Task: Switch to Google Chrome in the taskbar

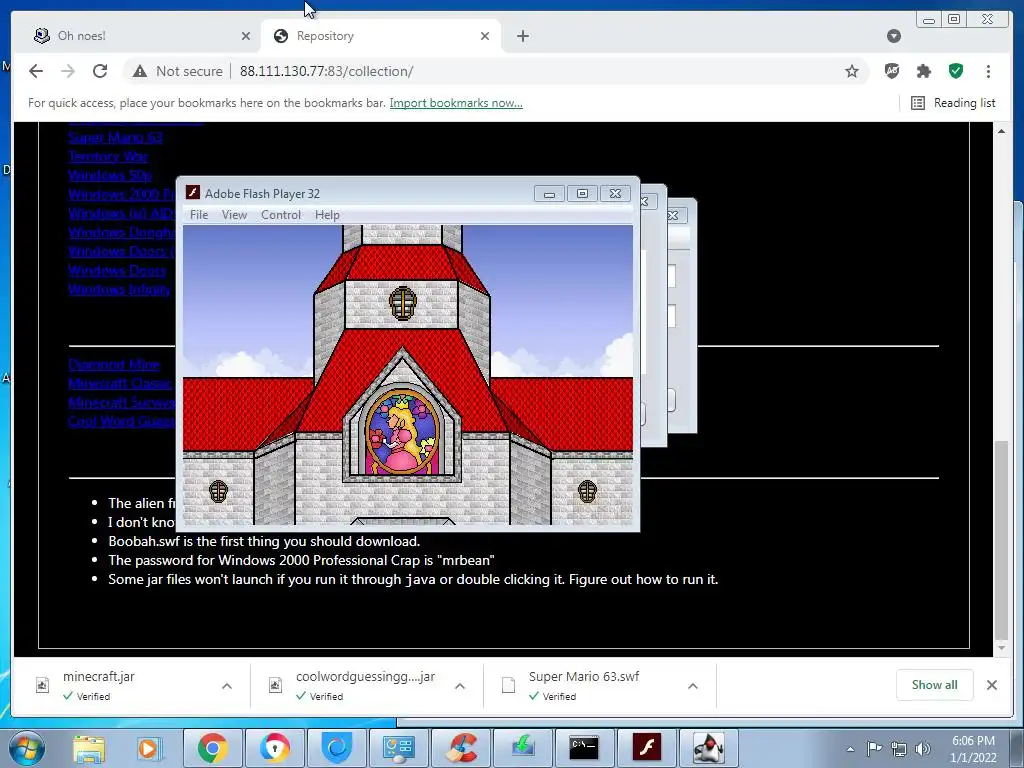Action: click(x=212, y=748)
